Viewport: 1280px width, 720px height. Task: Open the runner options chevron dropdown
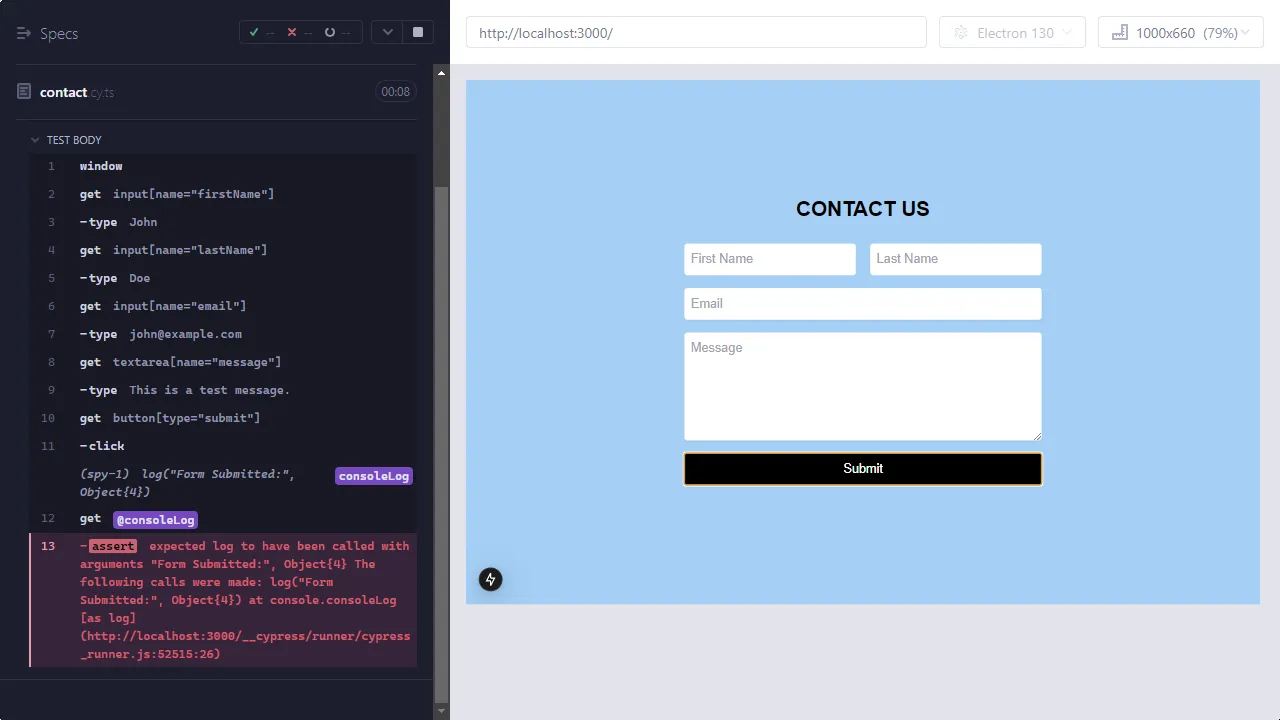(387, 32)
